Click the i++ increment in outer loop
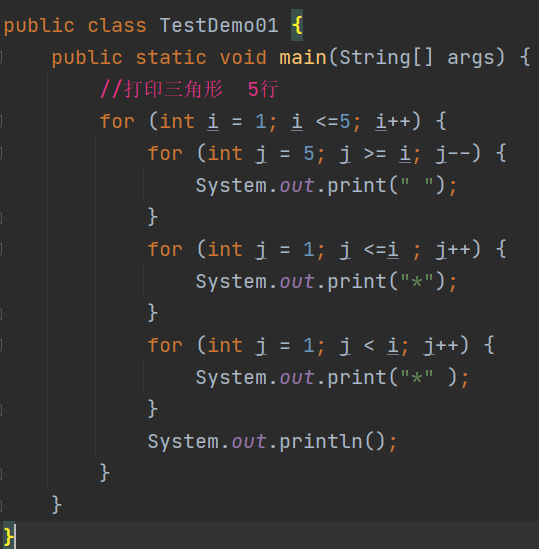 pyautogui.click(x=393, y=121)
